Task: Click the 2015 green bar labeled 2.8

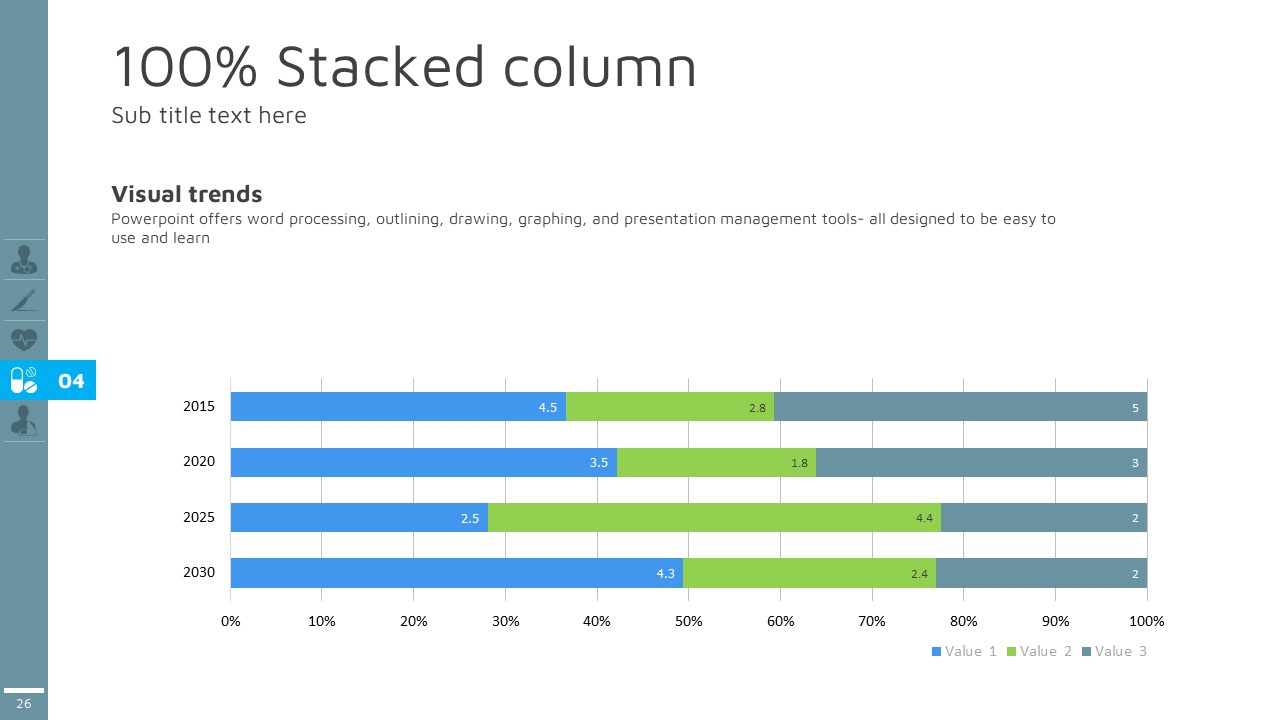Action: pyautogui.click(x=670, y=407)
